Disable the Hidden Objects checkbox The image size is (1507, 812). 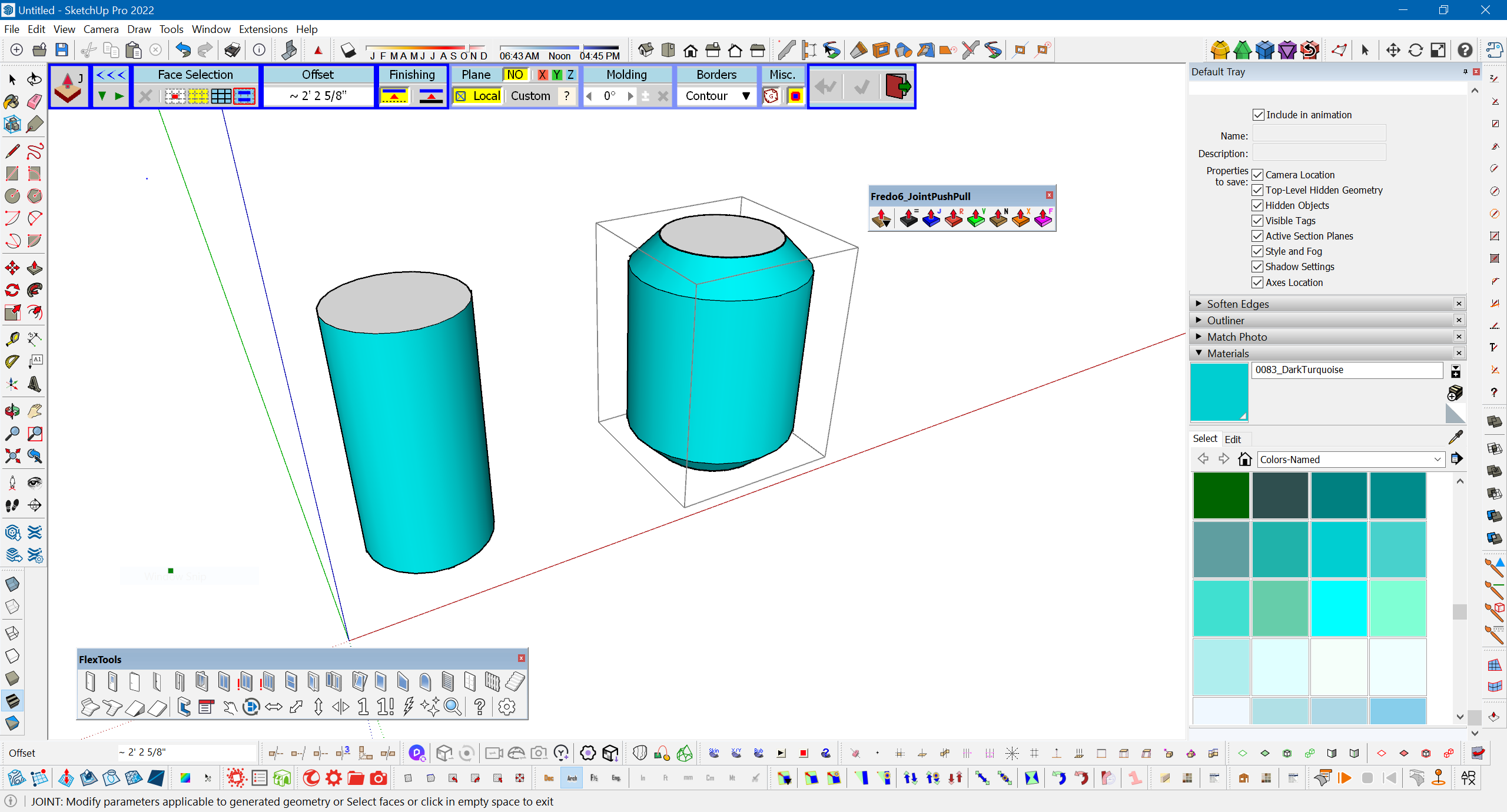coord(1257,205)
